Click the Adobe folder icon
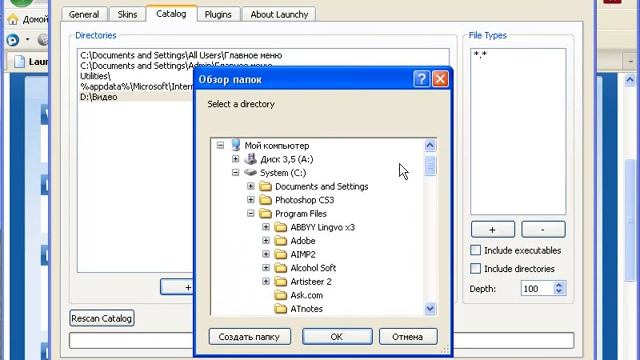The height and width of the screenshot is (360, 640). [281, 241]
